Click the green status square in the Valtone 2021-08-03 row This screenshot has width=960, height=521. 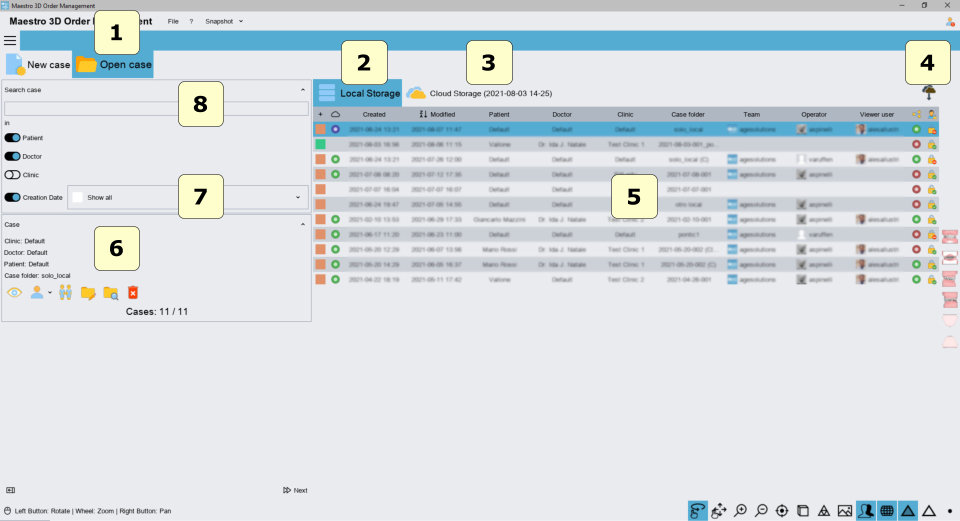coord(320,144)
